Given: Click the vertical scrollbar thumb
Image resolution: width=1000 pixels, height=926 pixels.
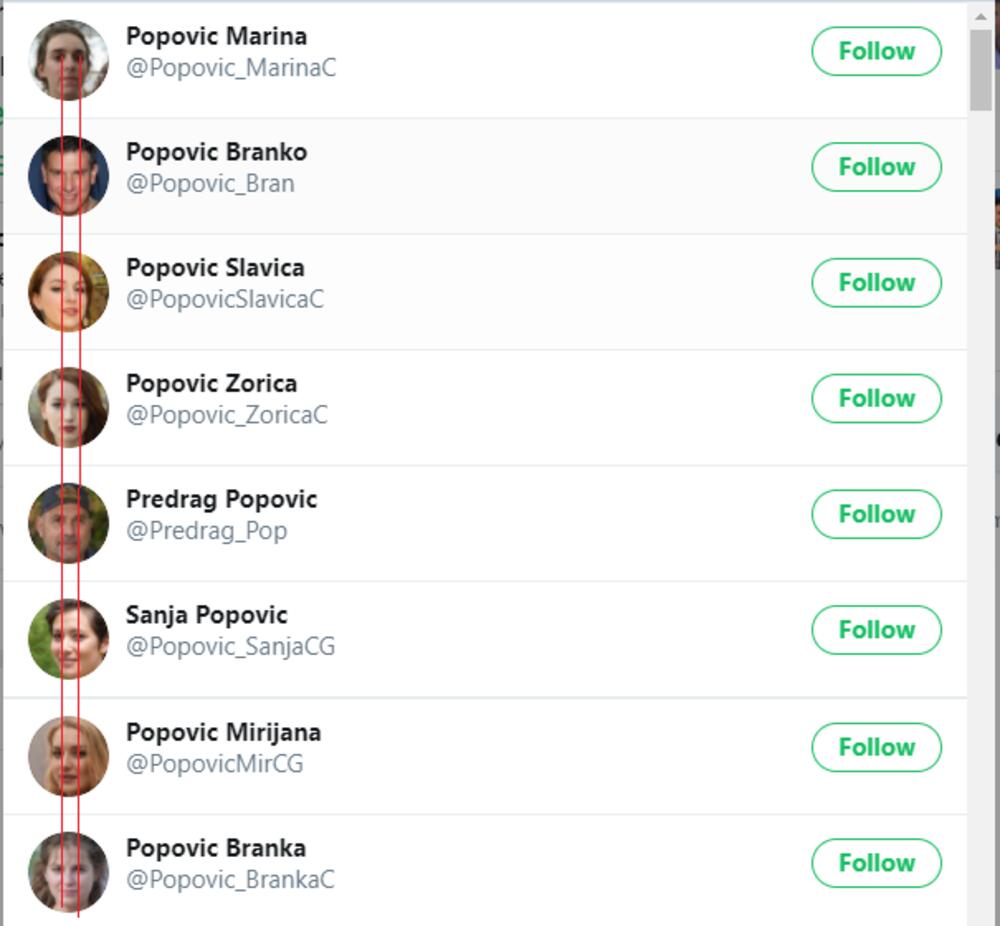Looking at the screenshot, I should (981, 68).
